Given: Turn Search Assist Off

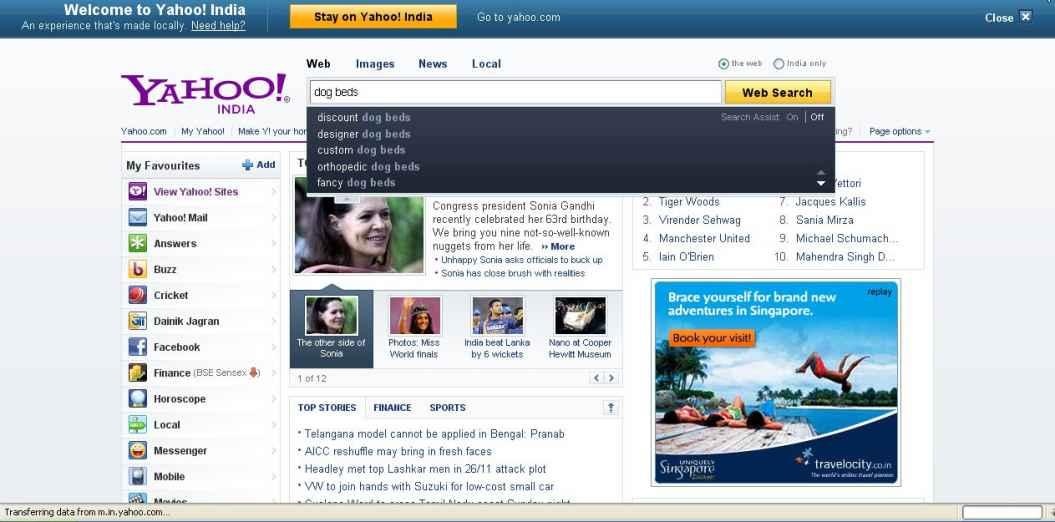Looking at the screenshot, I should pos(817,117).
